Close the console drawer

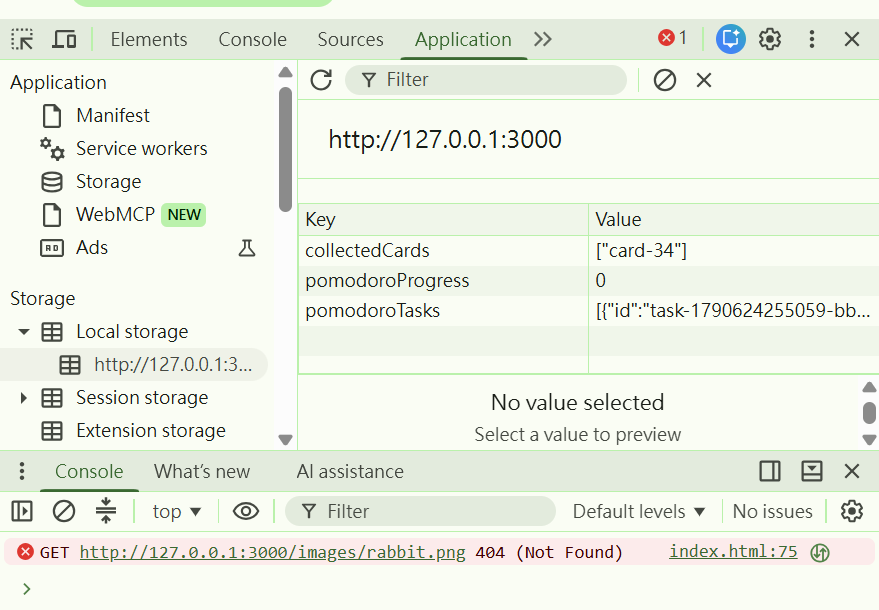click(x=852, y=472)
